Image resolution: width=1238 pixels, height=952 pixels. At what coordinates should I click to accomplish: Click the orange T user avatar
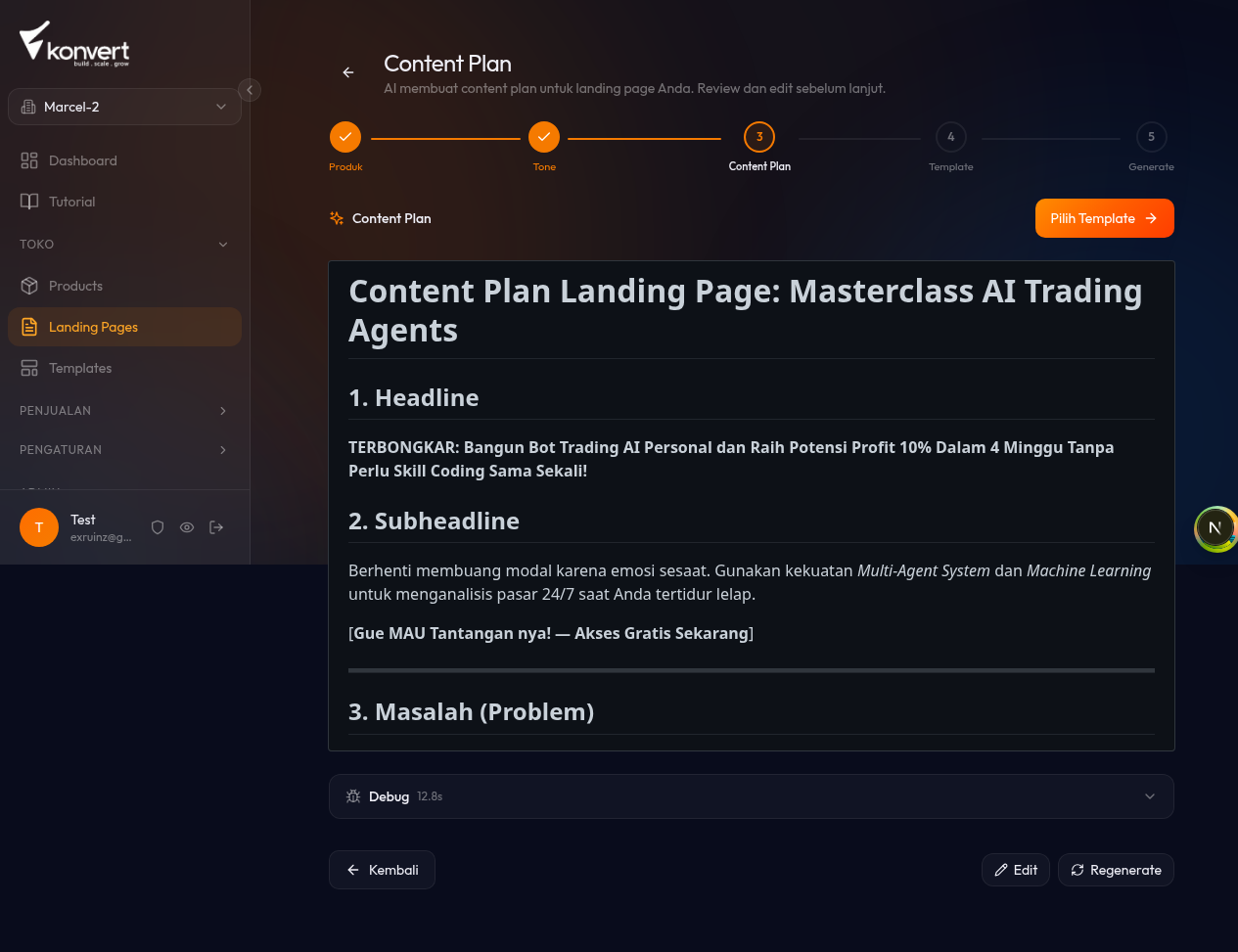point(39,527)
